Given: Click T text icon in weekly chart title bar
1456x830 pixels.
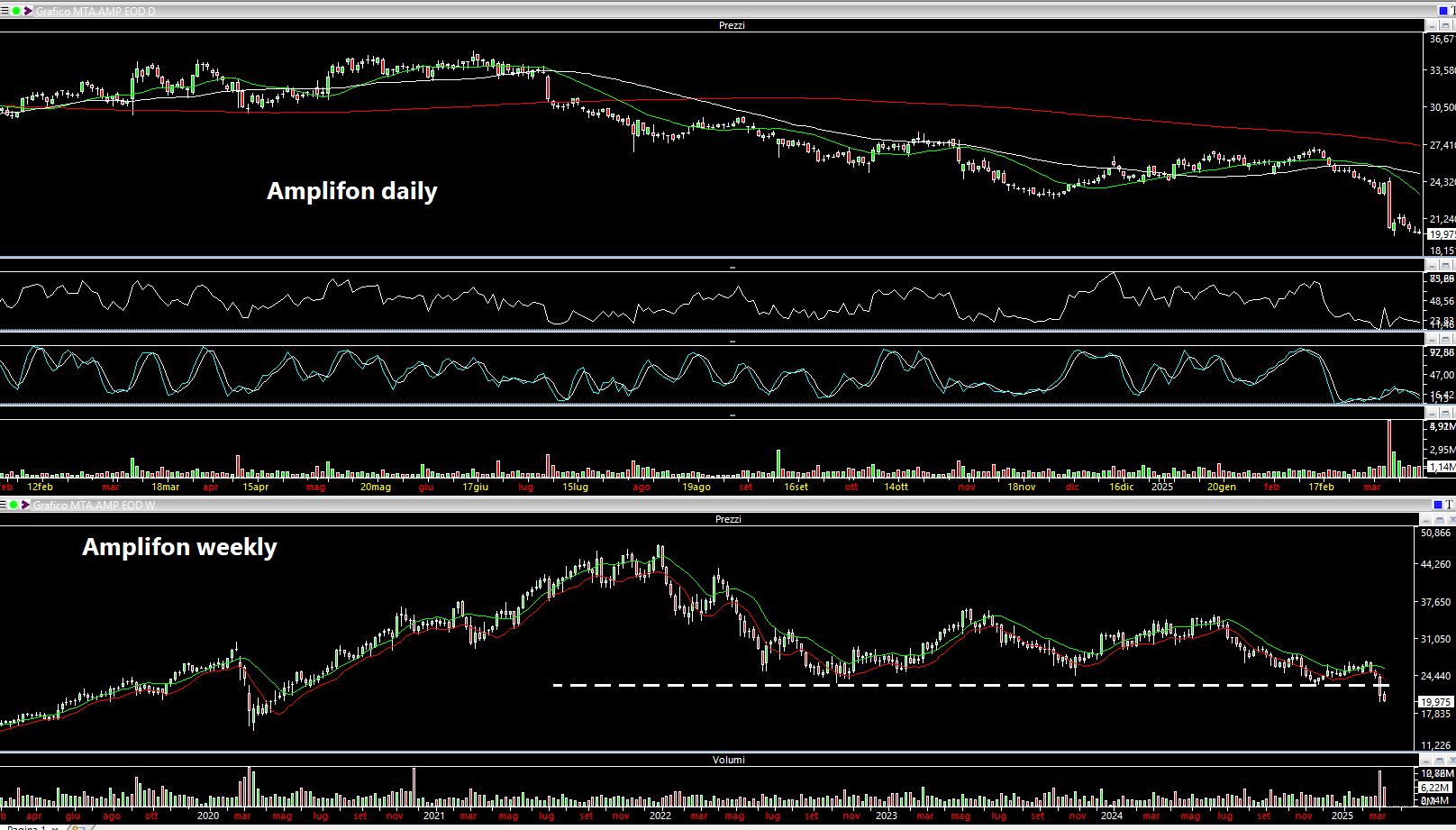Looking at the screenshot, I should [1449, 505].
